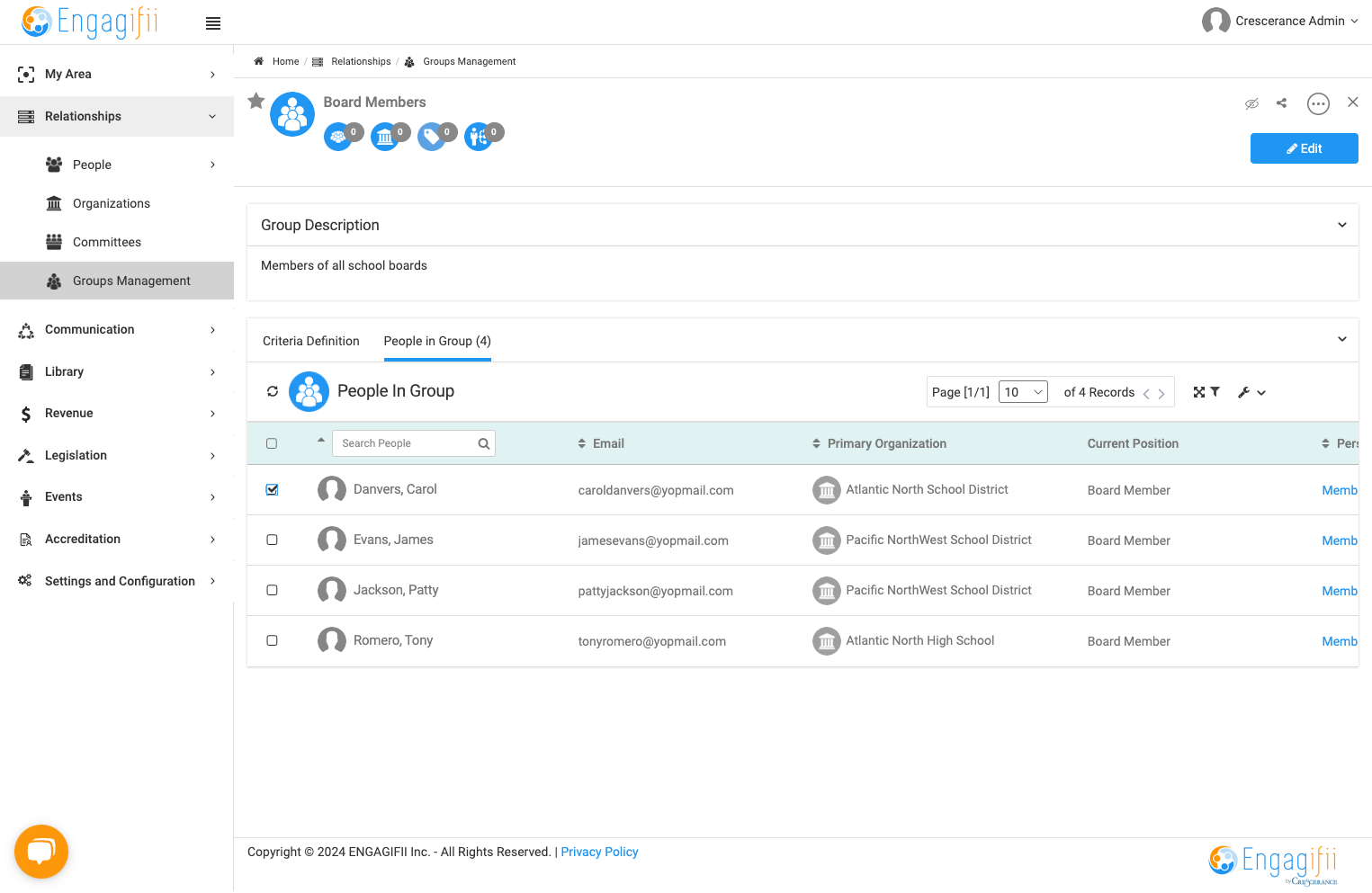The width and height of the screenshot is (1372, 893).
Task: Open the Cresecerance Admin user dropdown
Action: (1280, 21)
